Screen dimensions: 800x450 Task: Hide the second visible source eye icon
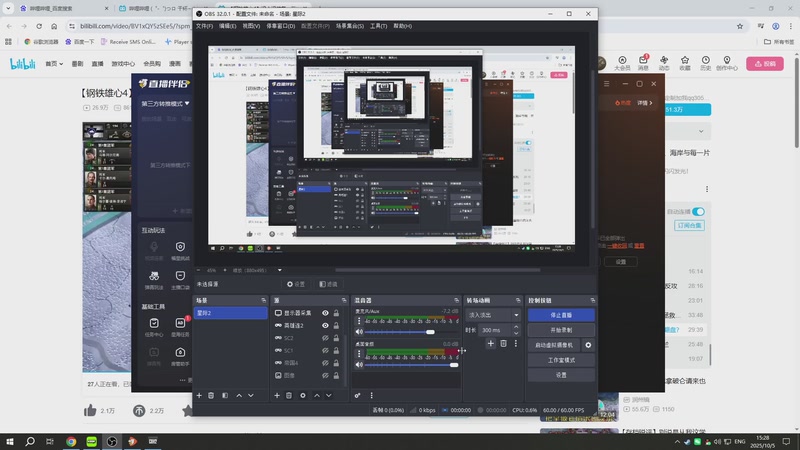click(325, 326)
